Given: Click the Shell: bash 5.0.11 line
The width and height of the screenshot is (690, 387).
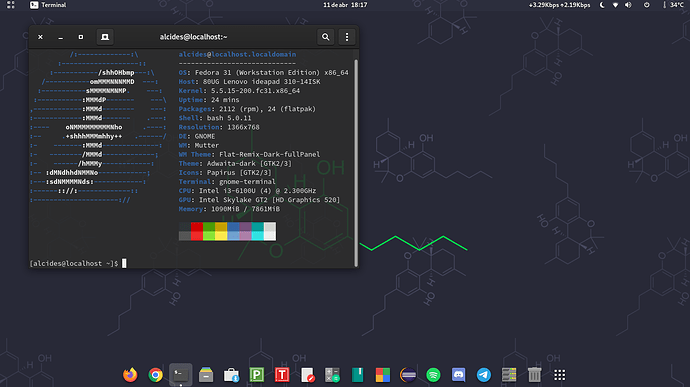Looking at the screenshot, I should pos(215,118).
